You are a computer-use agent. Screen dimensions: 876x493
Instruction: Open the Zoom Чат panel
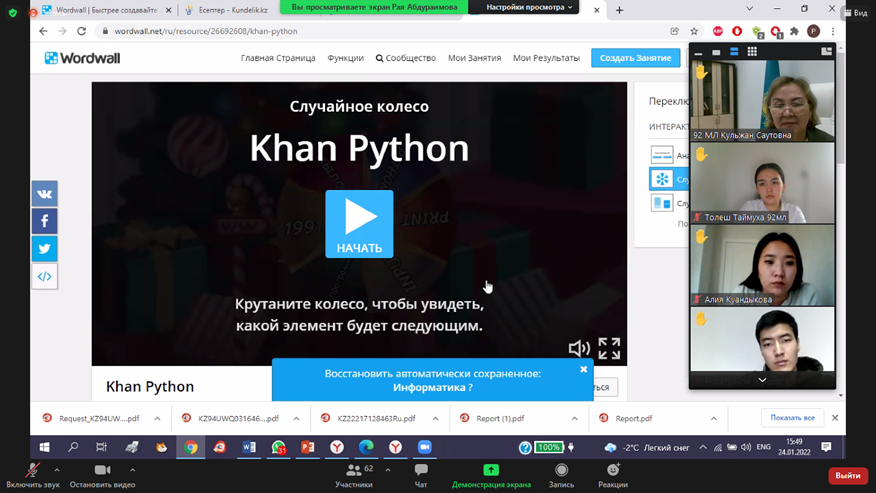421,475
